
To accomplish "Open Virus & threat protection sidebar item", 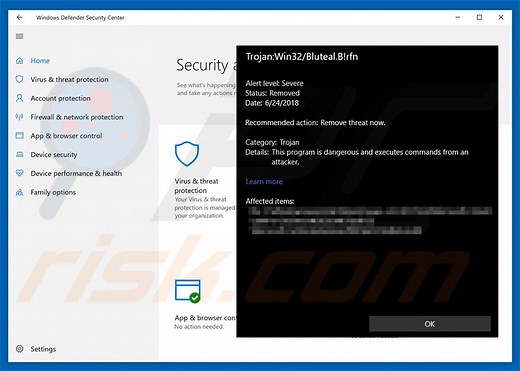I will [69, 79].
